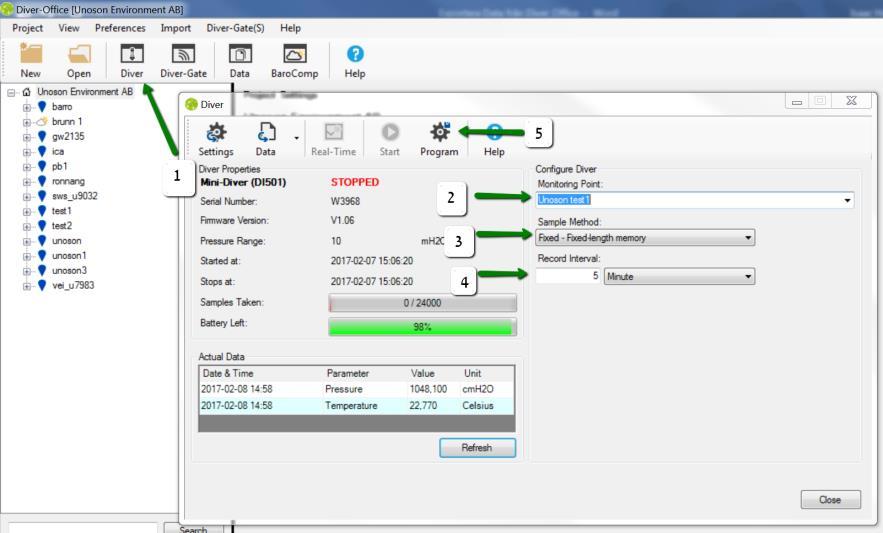Click the Open project folder icon
This screenshot has height=533, width=883.
point(79,54)
